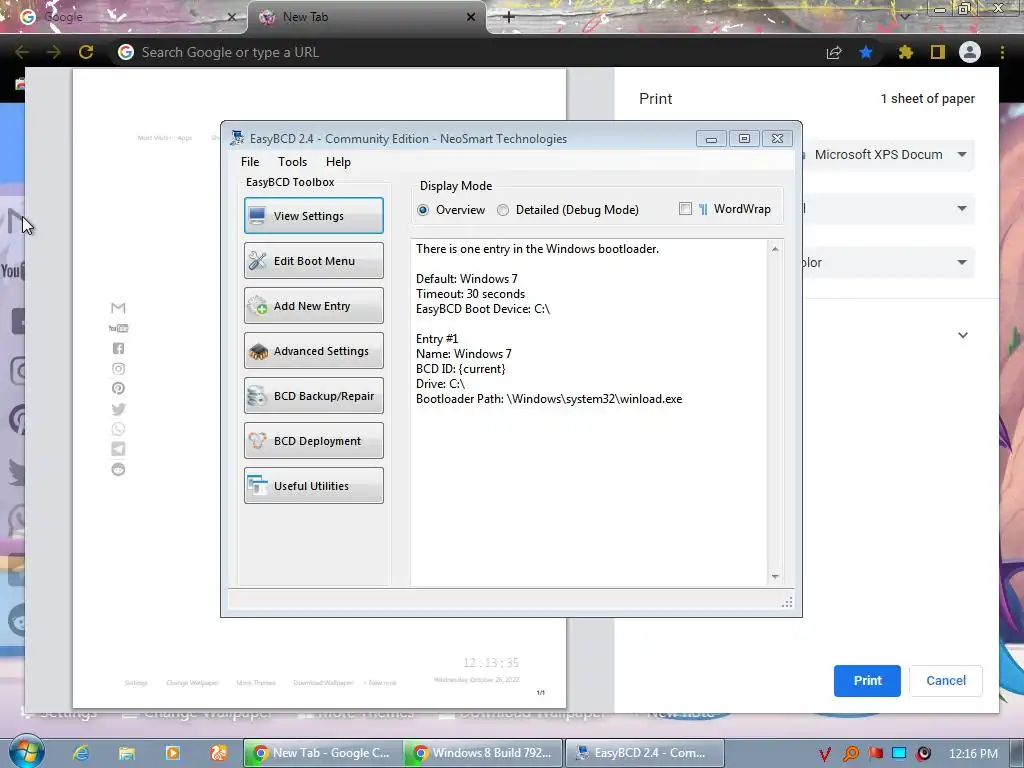This screenshot has width=1024, height=768.
Task: Click 'BCD ID: {current}' text
Action: tap(460, 369)
